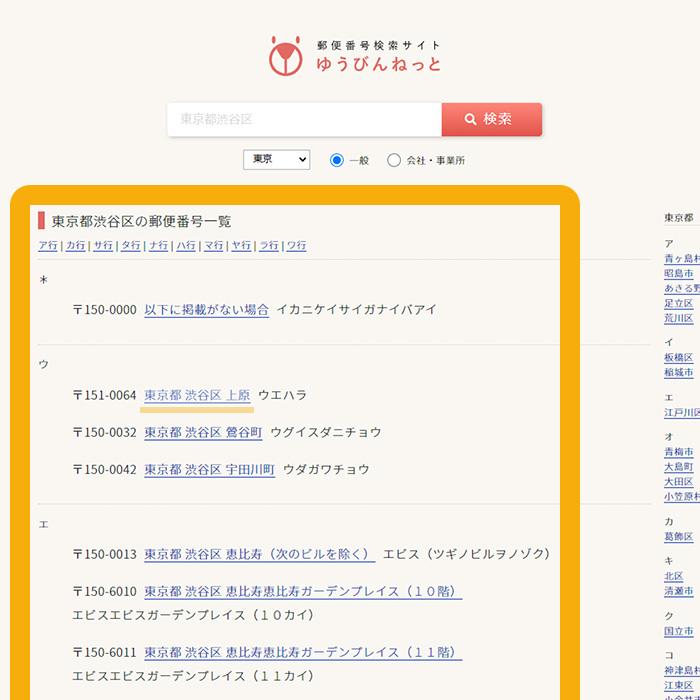
Task: Select the 一般 radio button
Action: pos(337,160)
